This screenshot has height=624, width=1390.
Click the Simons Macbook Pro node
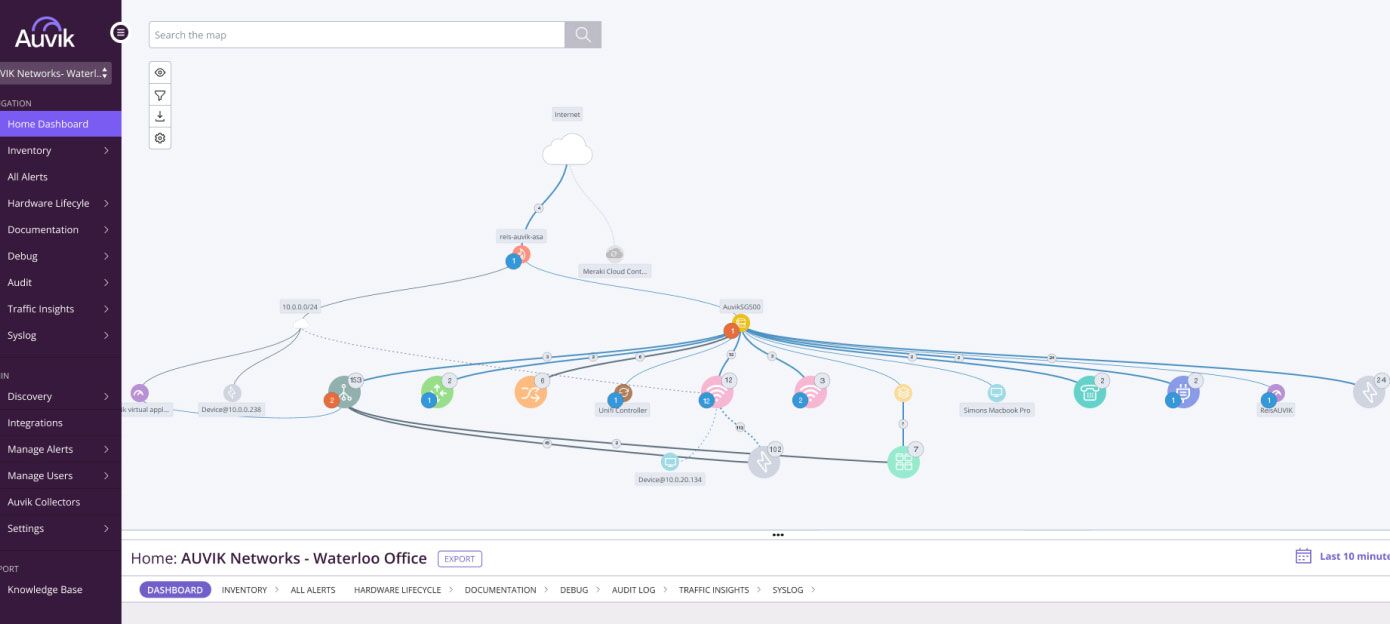coord(994,395)
